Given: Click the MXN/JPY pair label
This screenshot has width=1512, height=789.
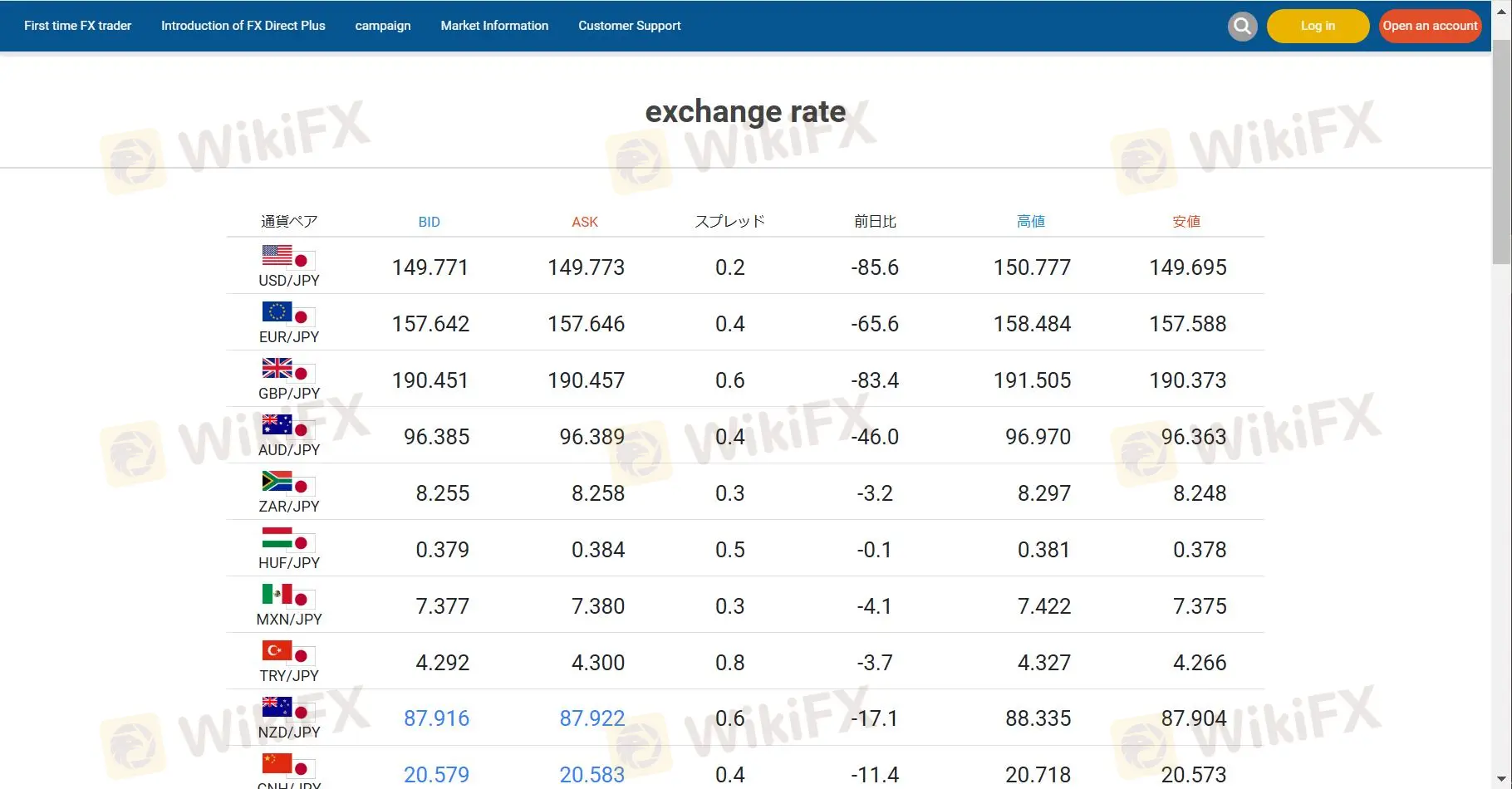Looking at the screenshot, I should [289, 620].
